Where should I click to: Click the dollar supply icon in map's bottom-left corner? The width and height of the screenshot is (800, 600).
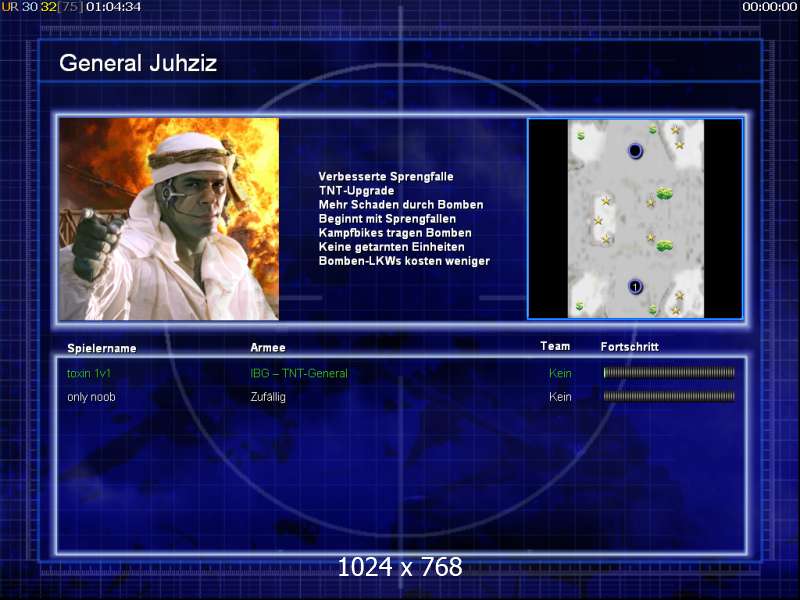pyautogui.click(x=579, y=306)
